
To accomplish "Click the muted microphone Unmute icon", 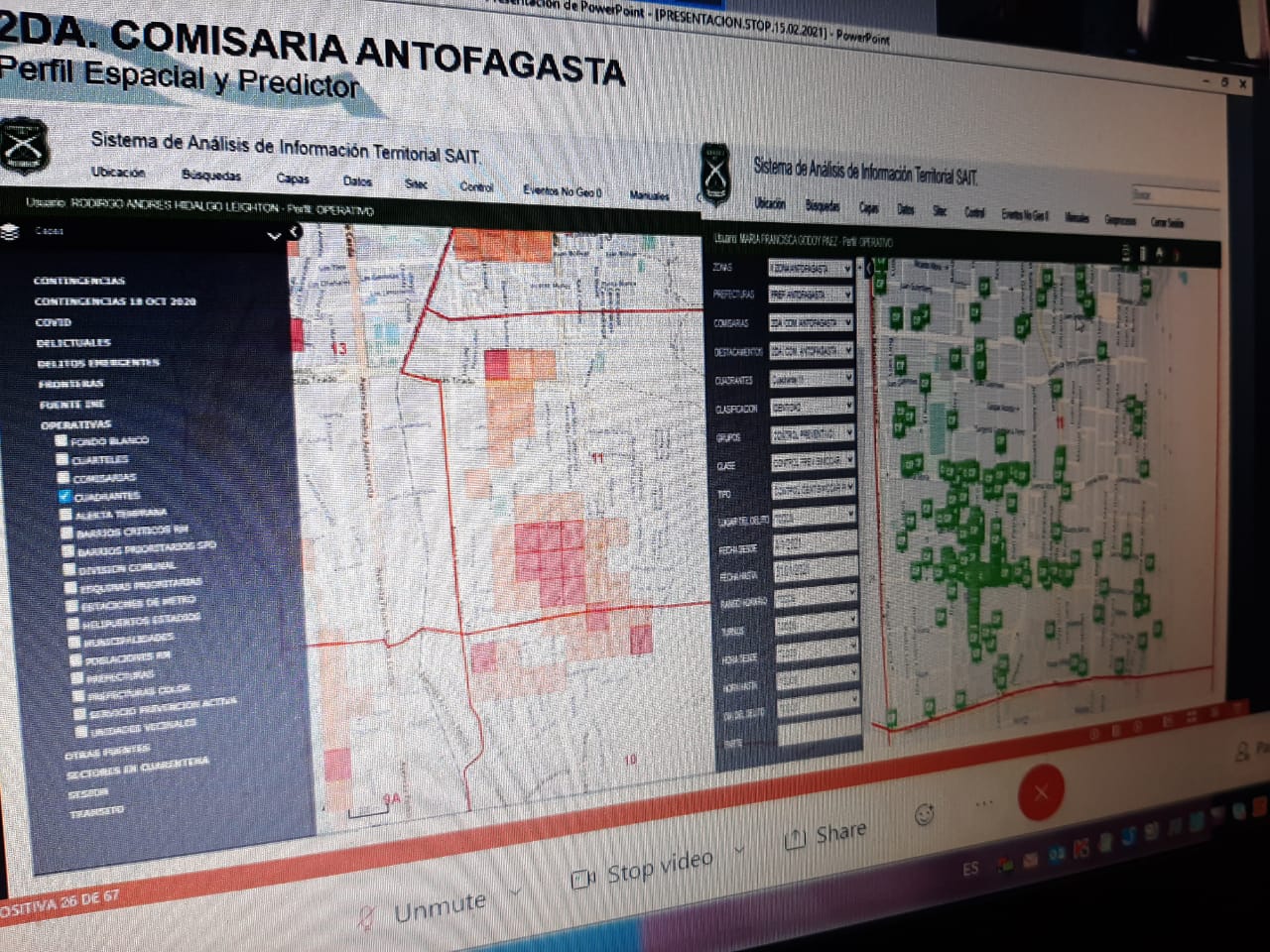I will (x=367, y=918).
